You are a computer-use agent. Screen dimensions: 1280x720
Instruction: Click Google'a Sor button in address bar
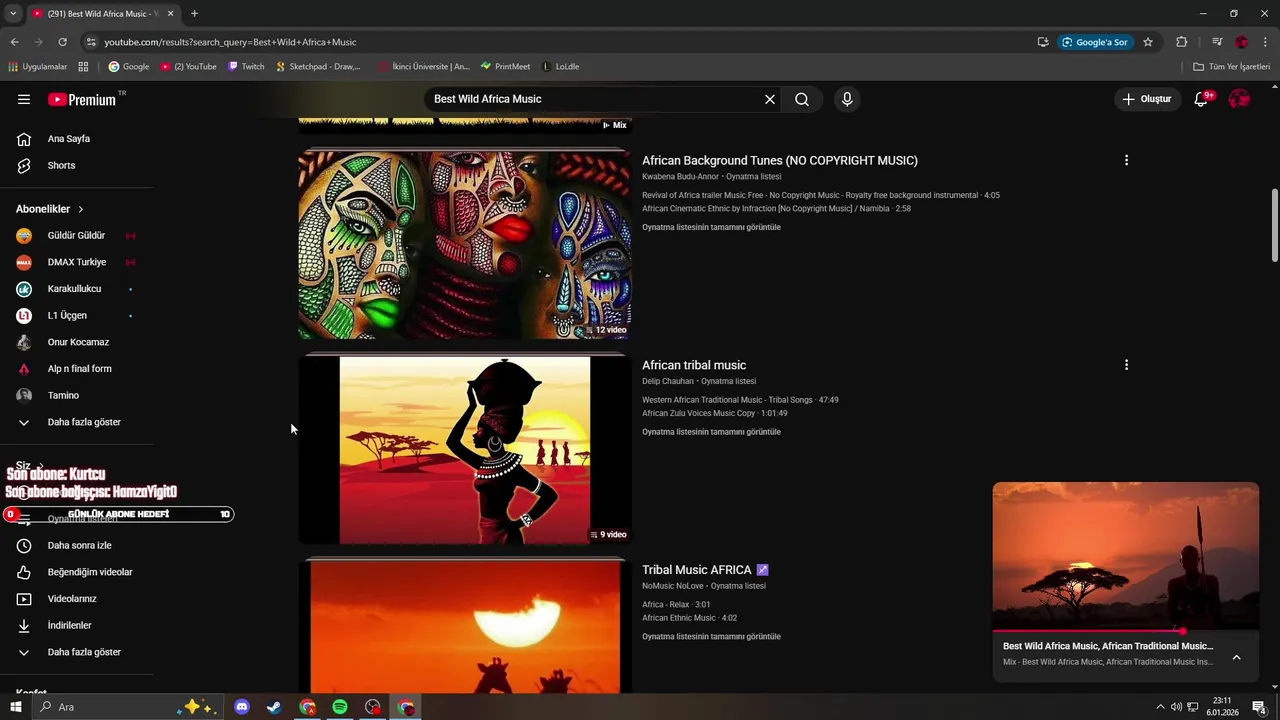tap(1095, 42)
